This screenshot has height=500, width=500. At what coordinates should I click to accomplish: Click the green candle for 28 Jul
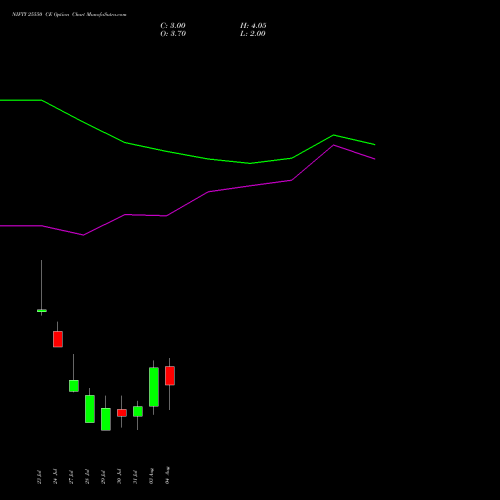(90, 409)
